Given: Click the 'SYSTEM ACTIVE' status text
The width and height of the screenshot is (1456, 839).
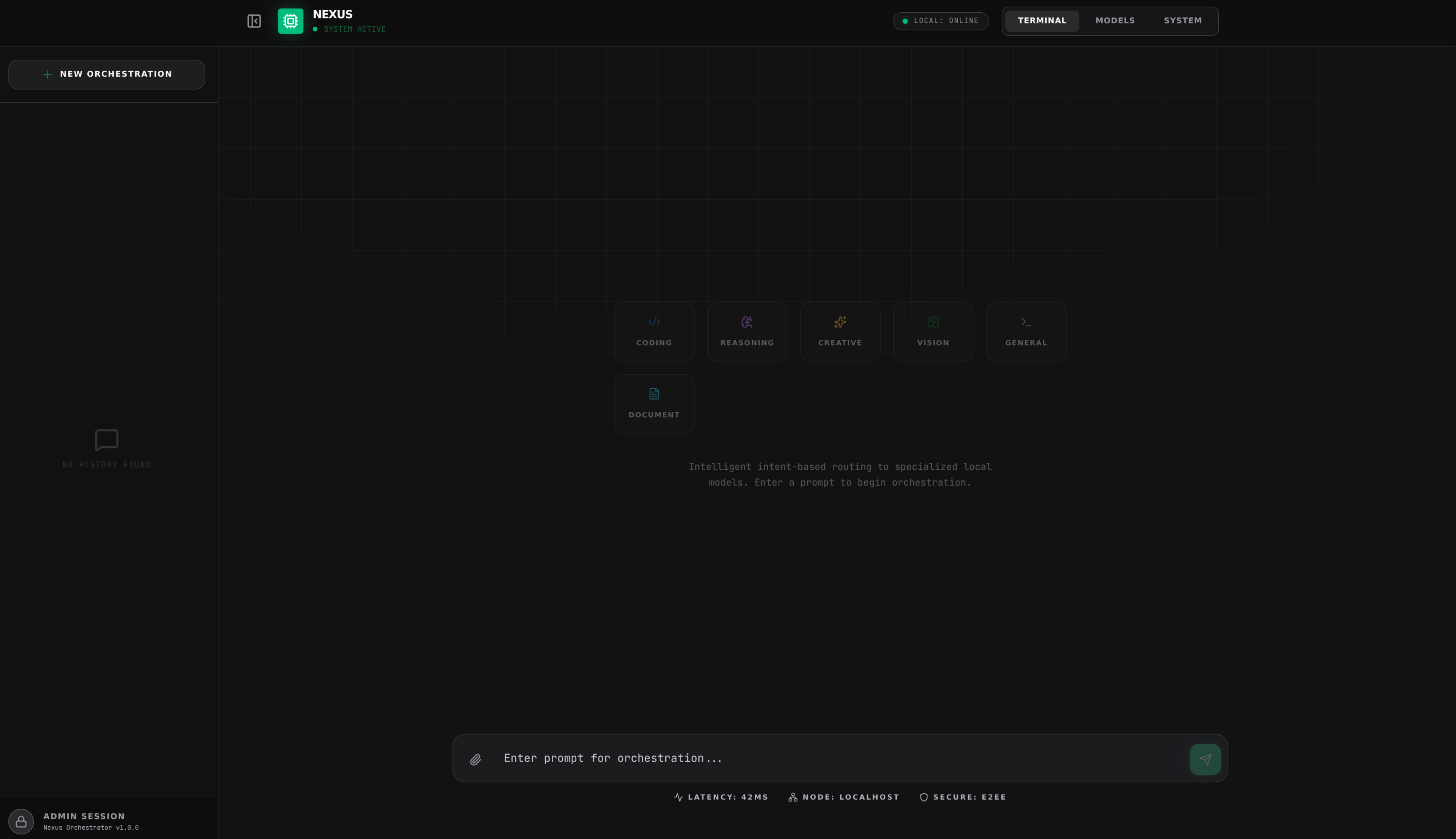Looking at the screenshot, I should (x=354, y=29).
